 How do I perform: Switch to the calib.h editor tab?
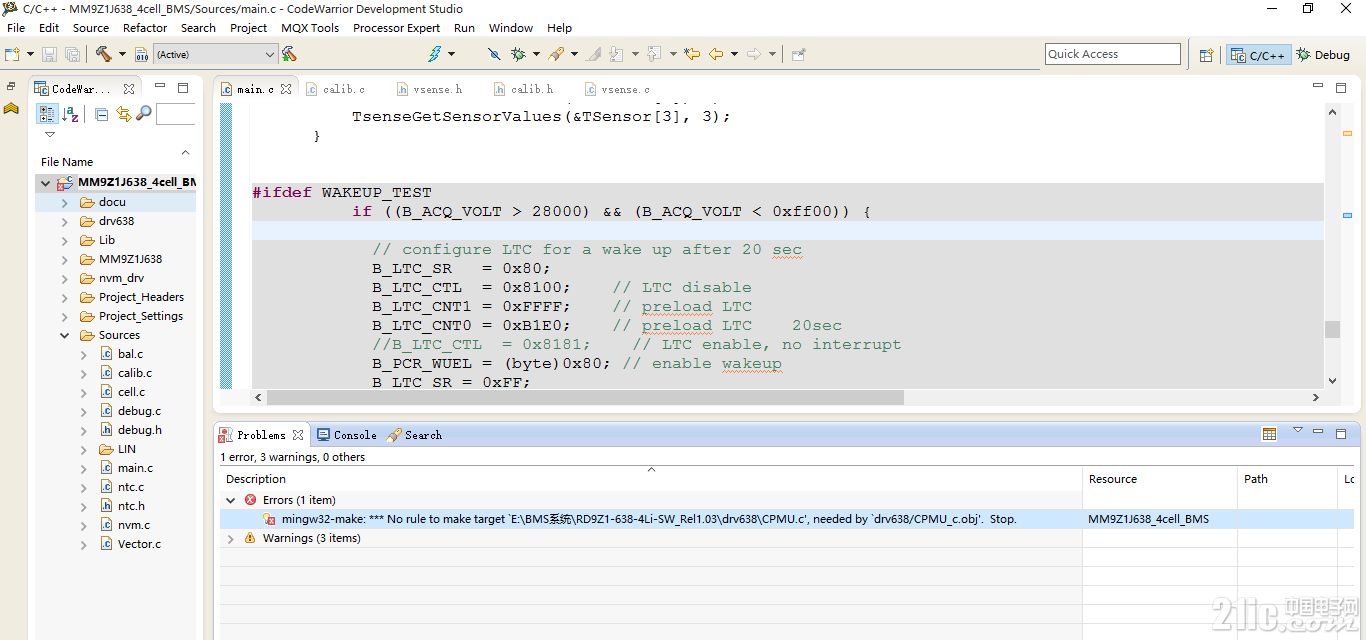point(525,89)
